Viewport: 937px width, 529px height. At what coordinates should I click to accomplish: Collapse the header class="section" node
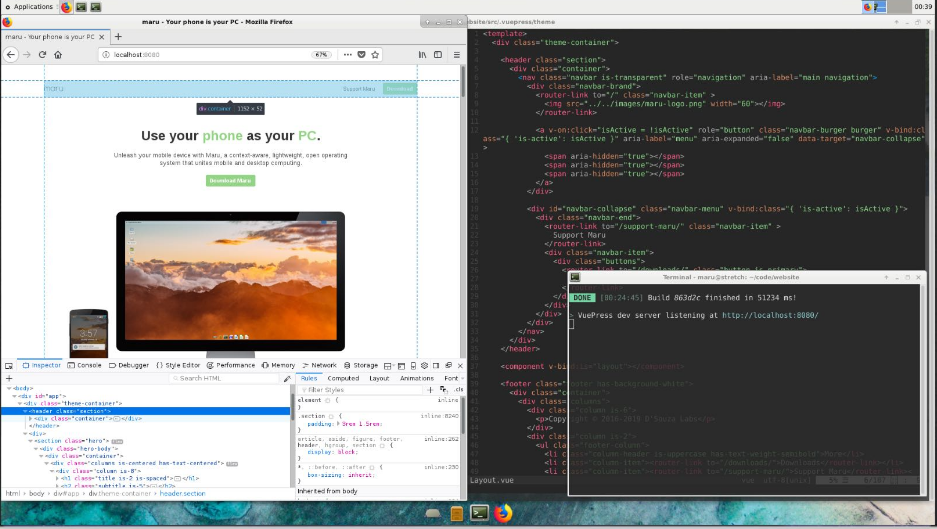tap(26, 411)
